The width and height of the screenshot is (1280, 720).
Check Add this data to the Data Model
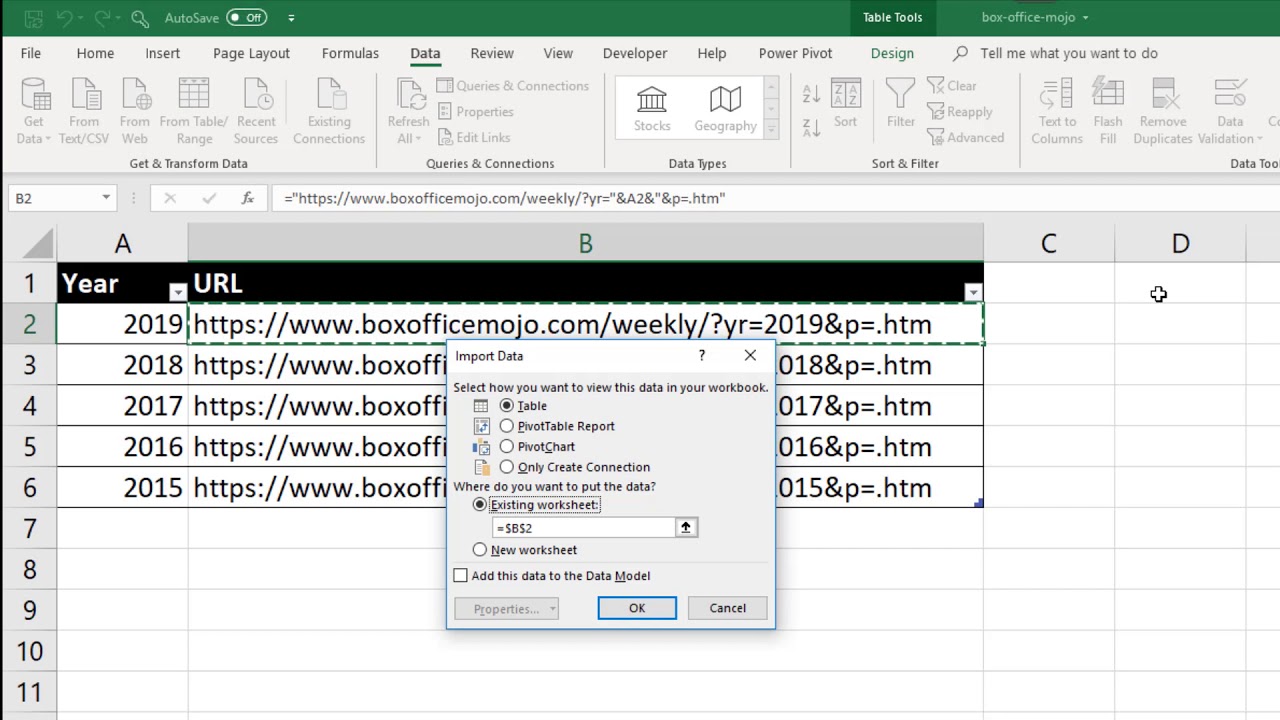click(461, 576)
